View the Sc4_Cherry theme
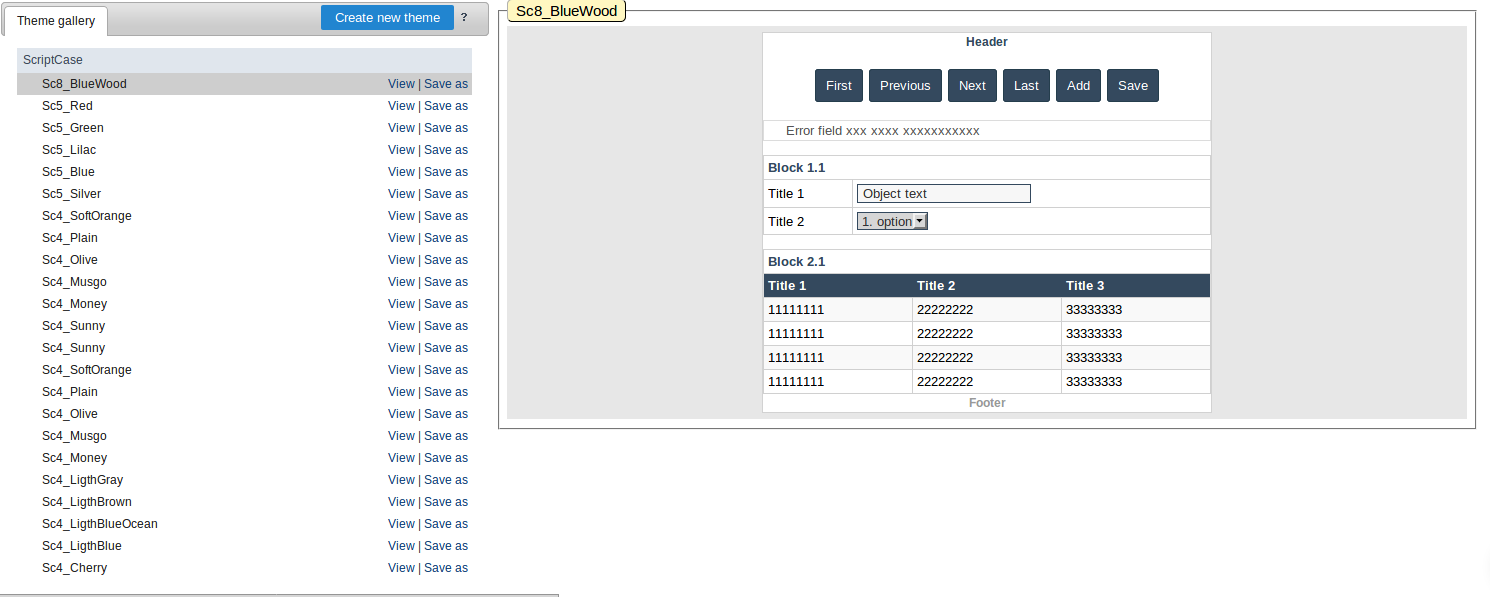The image size is (1490, 597). [401, 568]
